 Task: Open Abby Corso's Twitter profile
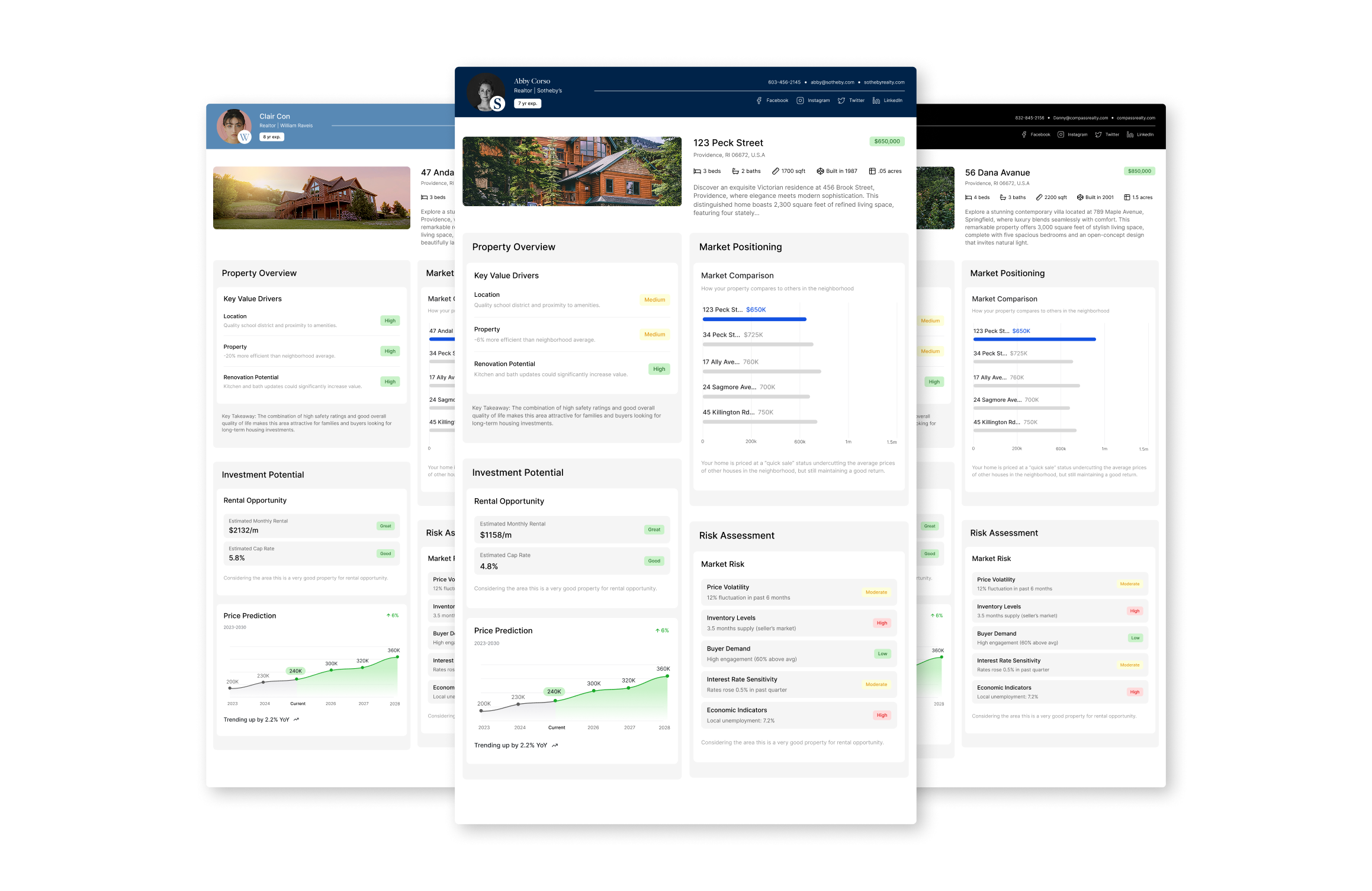[851, 100]
